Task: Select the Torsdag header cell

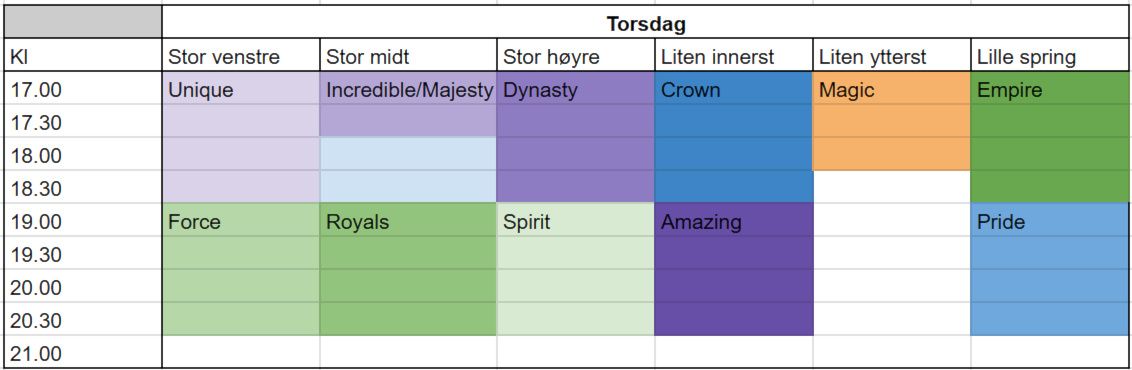Action: 646,22
